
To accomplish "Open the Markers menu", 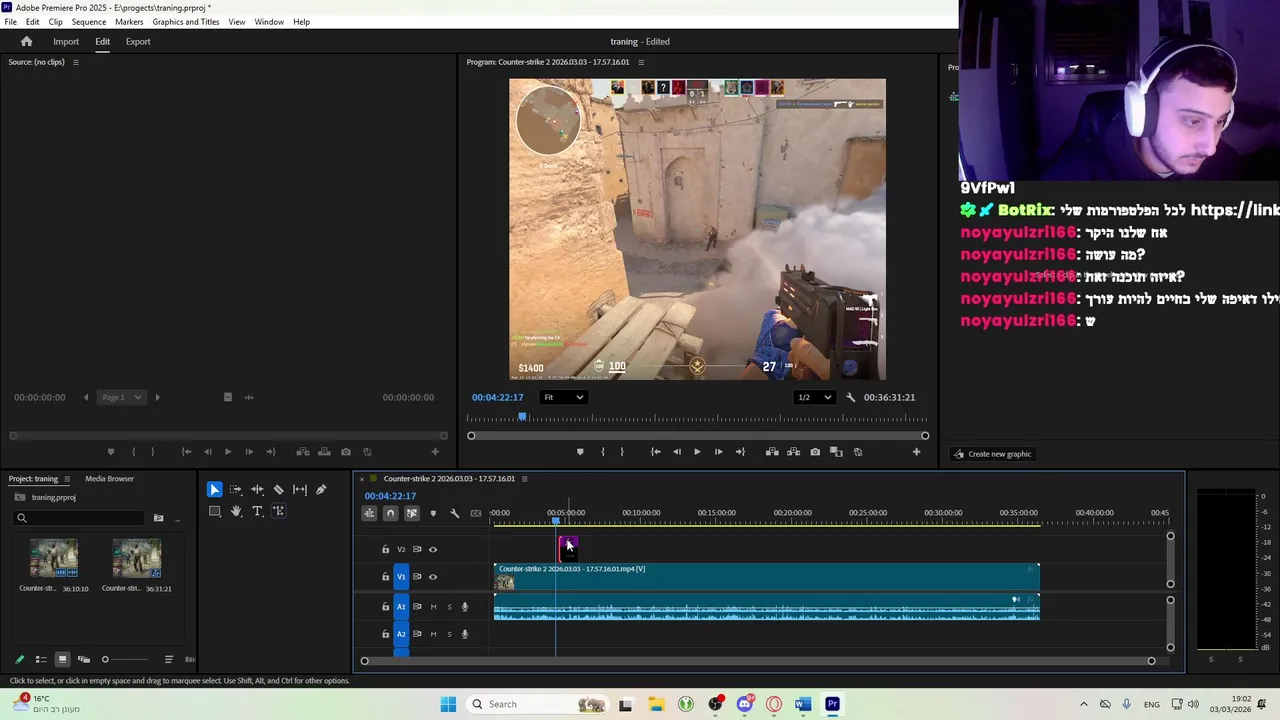I will pos(129,21).
